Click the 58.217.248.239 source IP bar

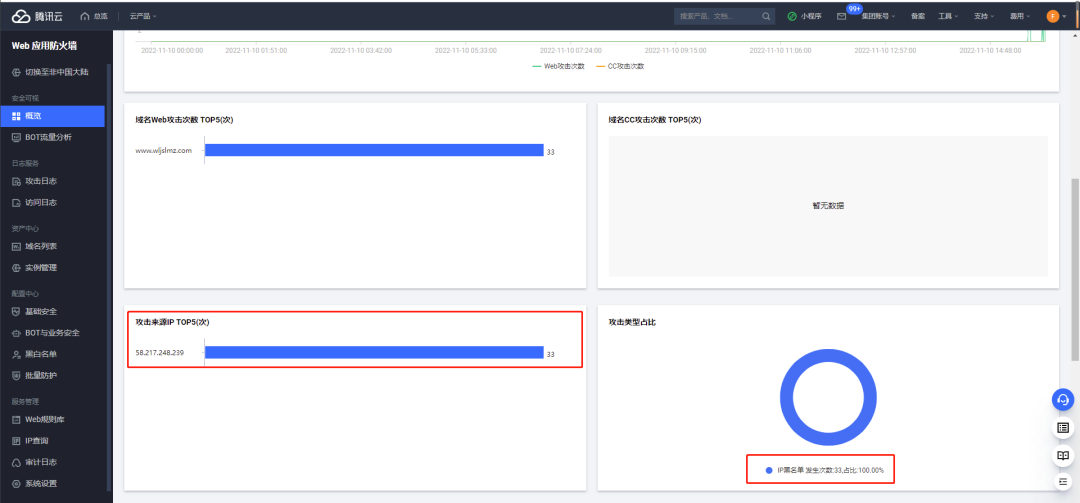(x=374, y=352)
